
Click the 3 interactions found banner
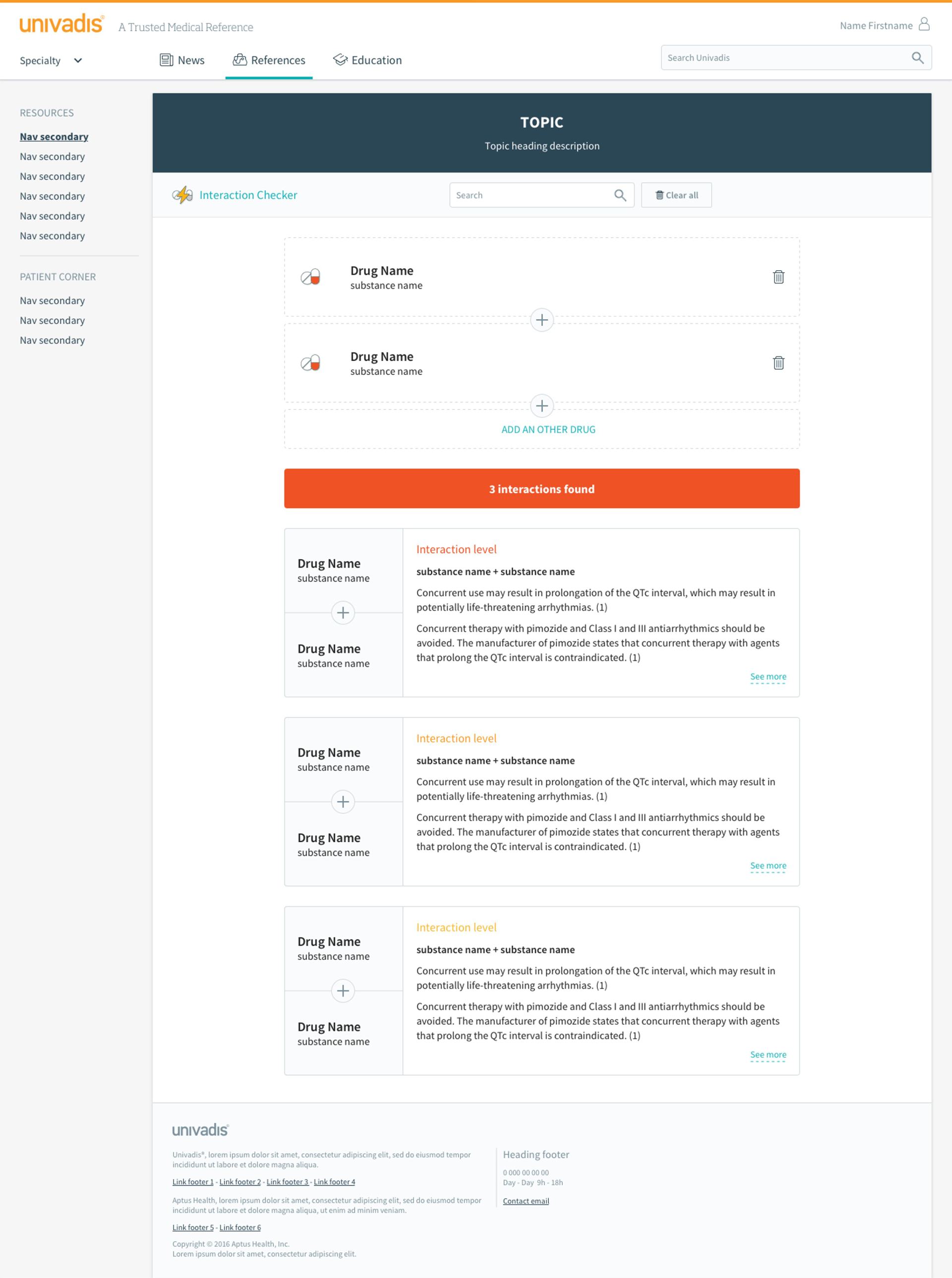click(541, 489)
